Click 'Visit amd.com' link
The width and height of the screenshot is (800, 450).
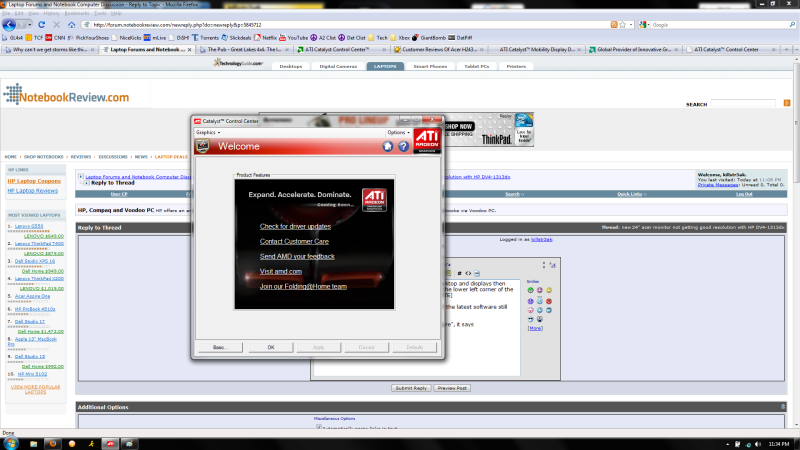[281, 271]
